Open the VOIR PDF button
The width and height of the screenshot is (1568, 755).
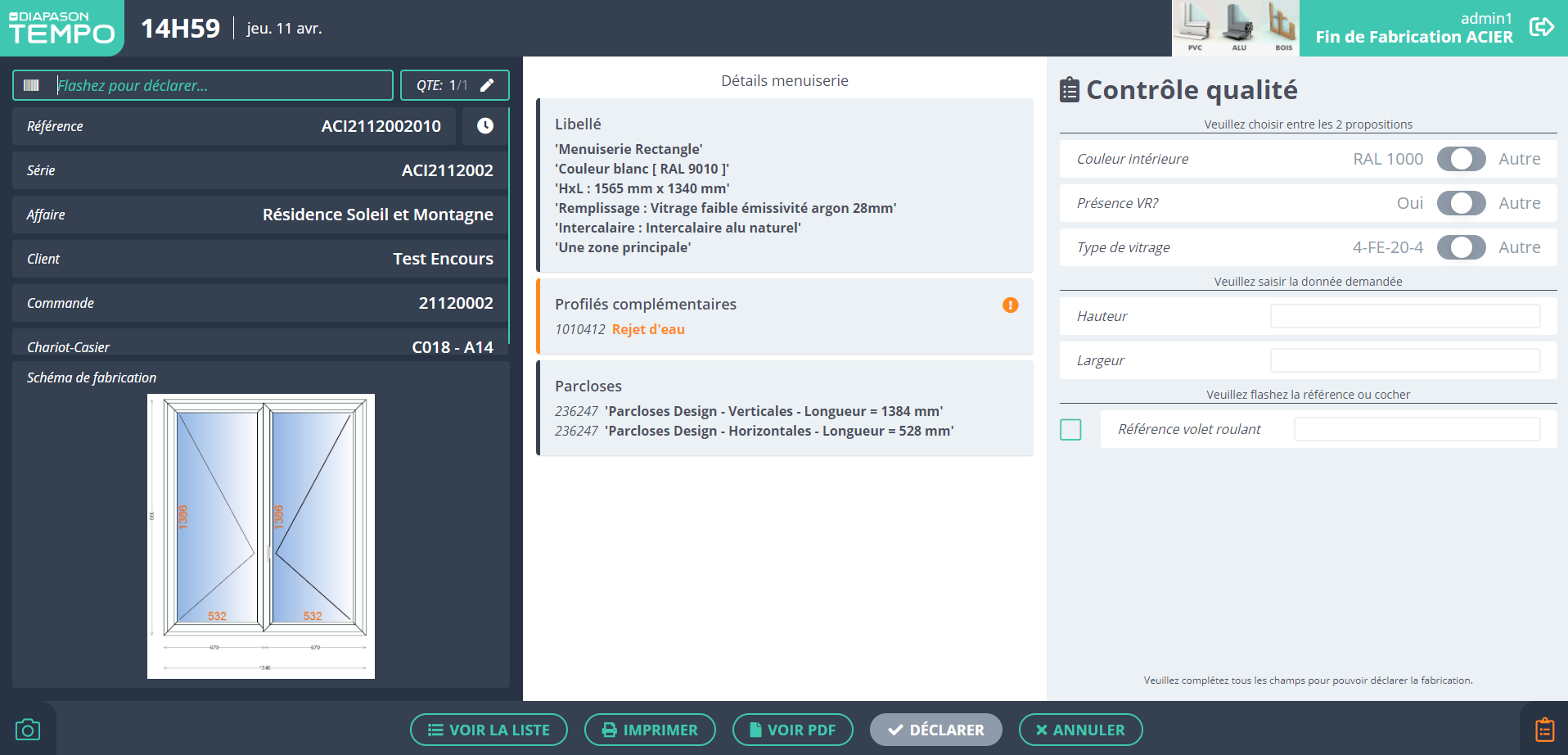pos(792,730)
